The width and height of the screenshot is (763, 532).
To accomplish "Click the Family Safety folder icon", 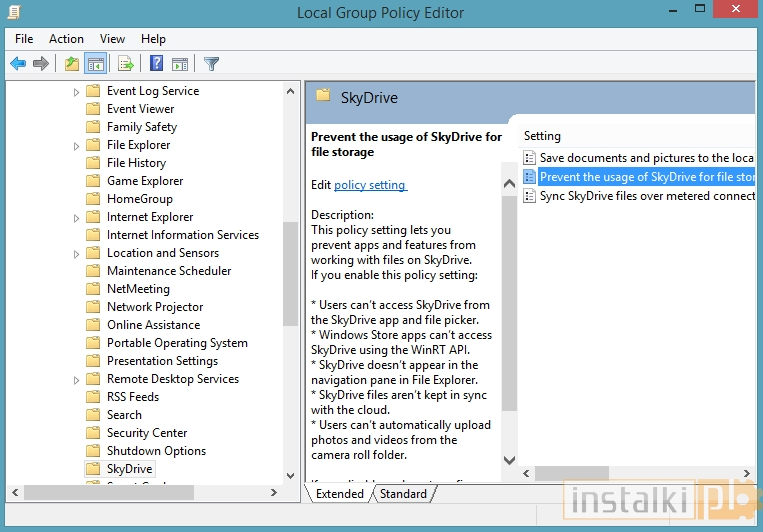I will pyautogui.click(x=93, y=127).
